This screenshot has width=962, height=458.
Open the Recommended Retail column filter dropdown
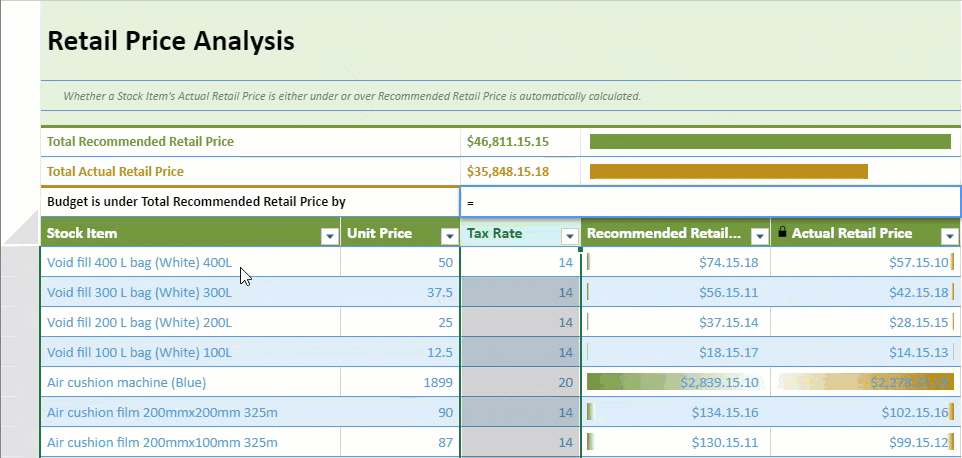pyautogui.click(x=758, y=236)
